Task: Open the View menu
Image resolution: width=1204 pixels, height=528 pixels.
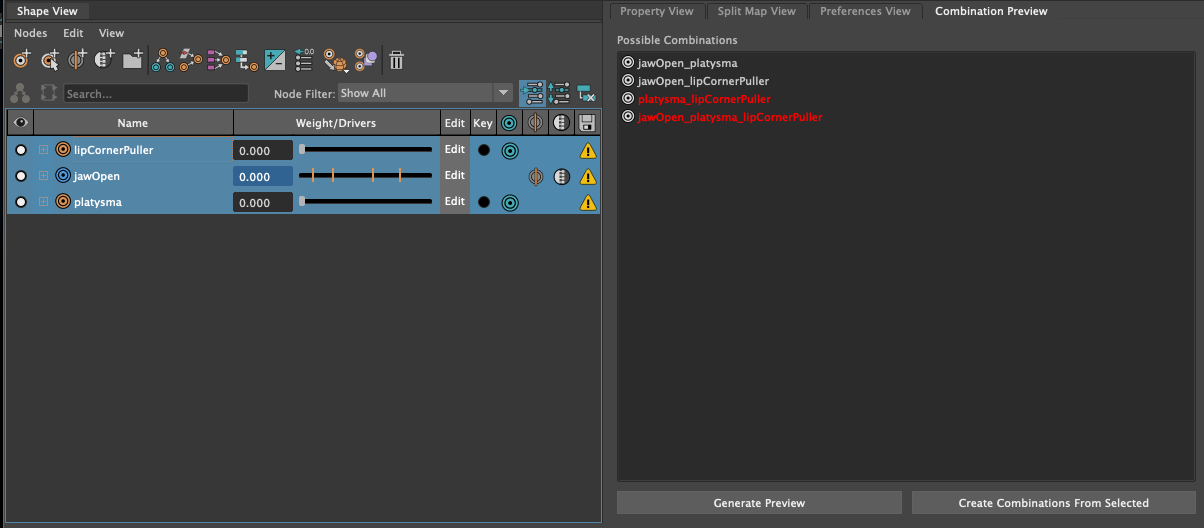Action: pyautogui.click(x=111, y=33)
